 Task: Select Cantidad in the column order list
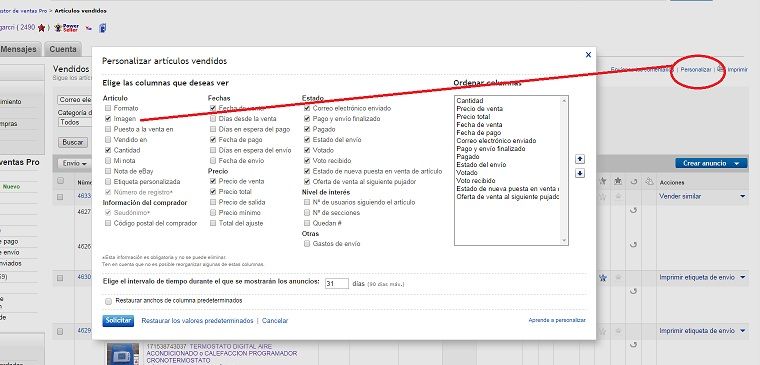[x=470, y=101]
